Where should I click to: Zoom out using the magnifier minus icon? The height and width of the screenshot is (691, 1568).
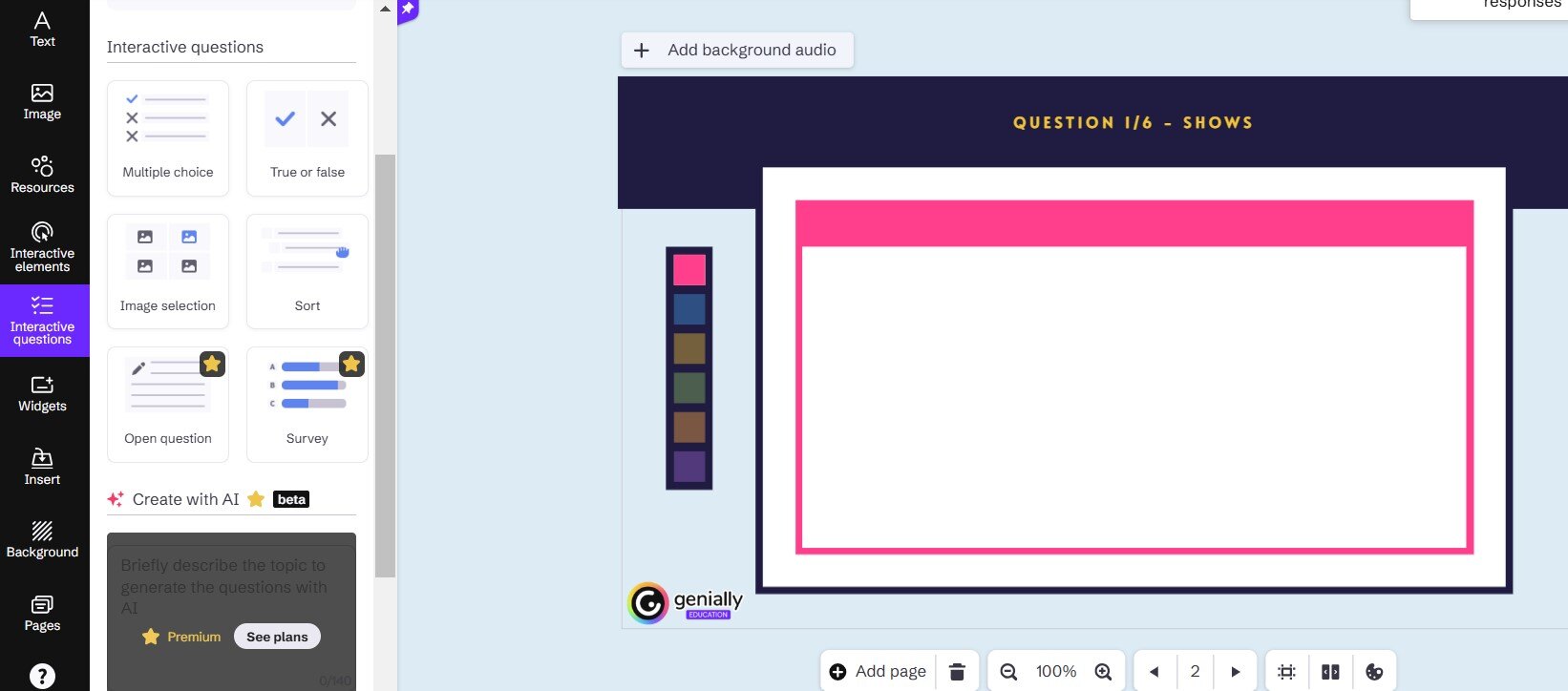[1008, 672]
